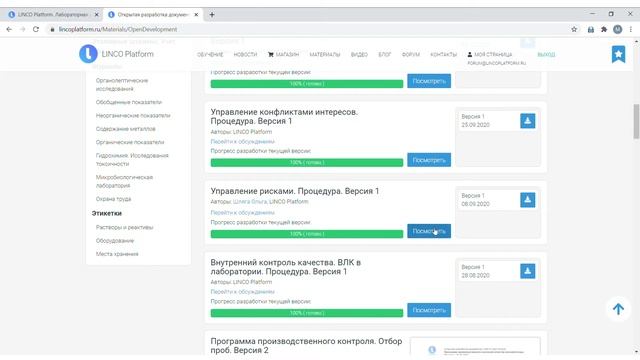This screenshot has height=360, width=640.
Task: Open discussion link under Управление конфликтами интересов
Action: tap(242, 142)
